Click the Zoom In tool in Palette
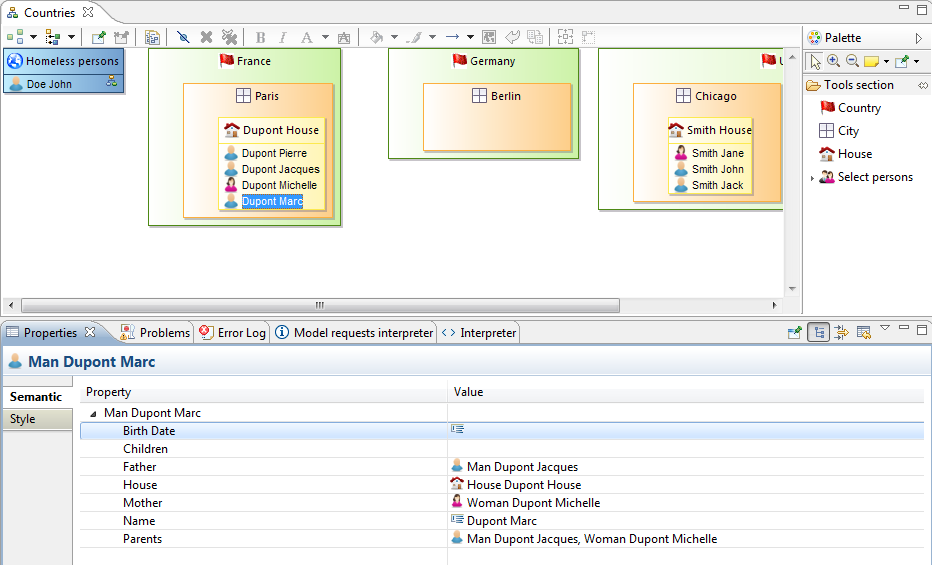This screenshot has width=932, height=565. 834,61
